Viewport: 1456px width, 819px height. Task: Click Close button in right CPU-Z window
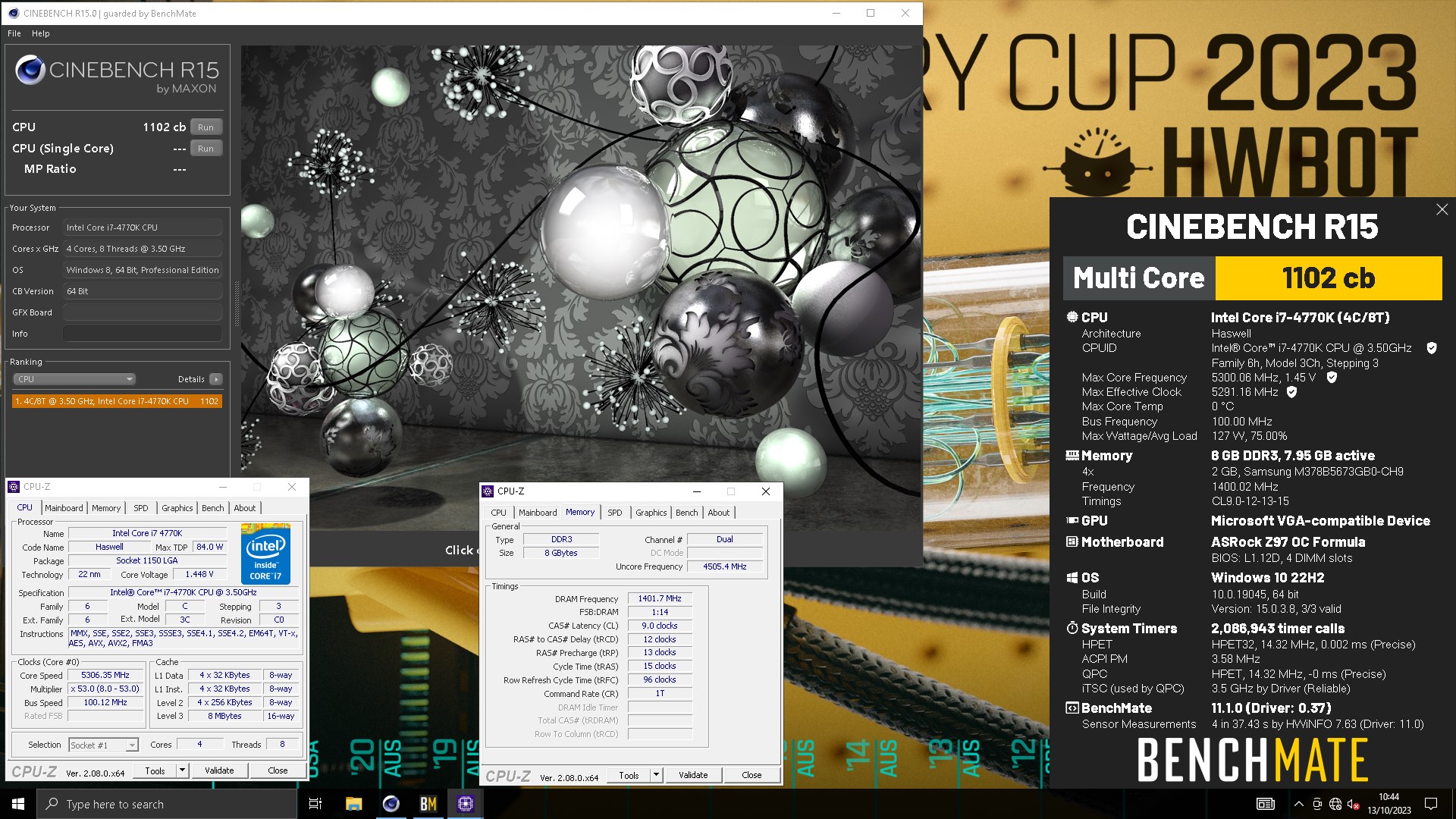(752, 775)
